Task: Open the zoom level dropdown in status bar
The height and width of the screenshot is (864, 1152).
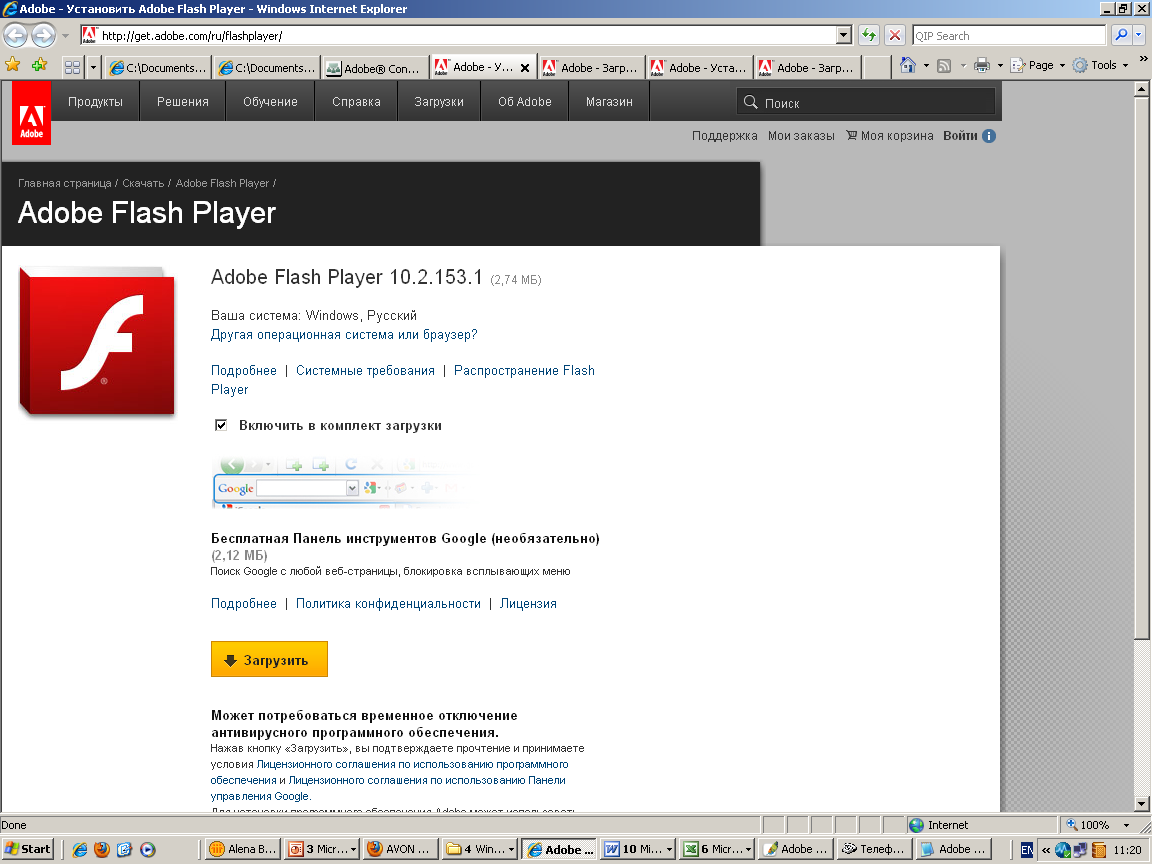Action: click(1126, 825)
